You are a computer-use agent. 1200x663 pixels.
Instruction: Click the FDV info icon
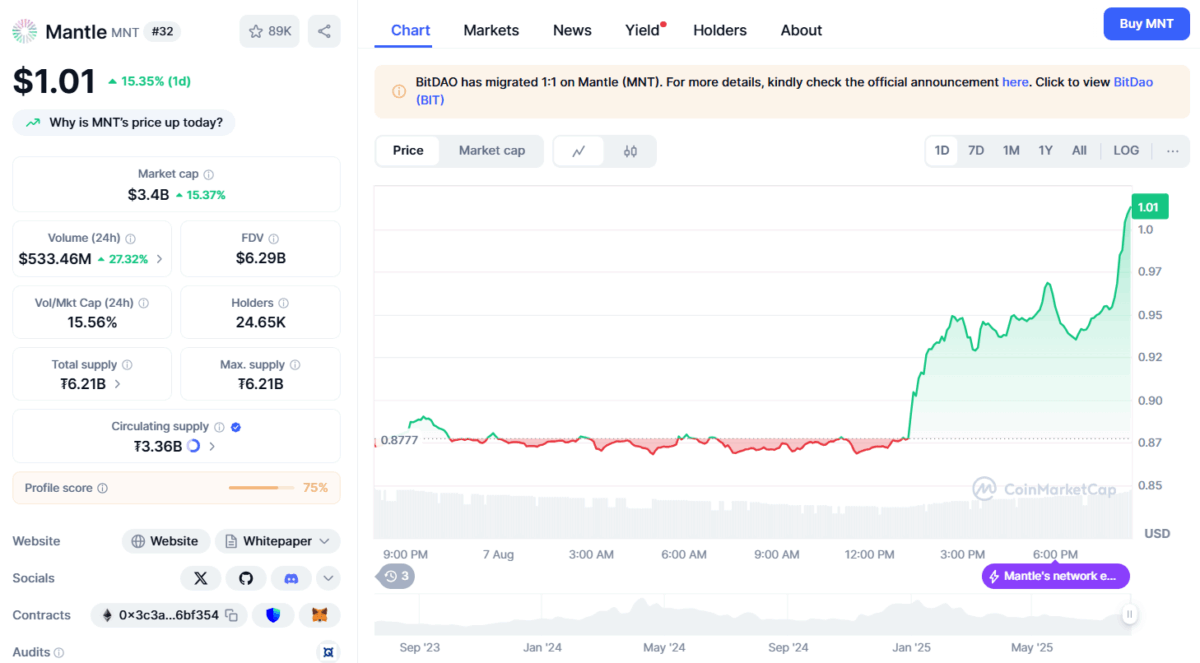coord(274,238)
